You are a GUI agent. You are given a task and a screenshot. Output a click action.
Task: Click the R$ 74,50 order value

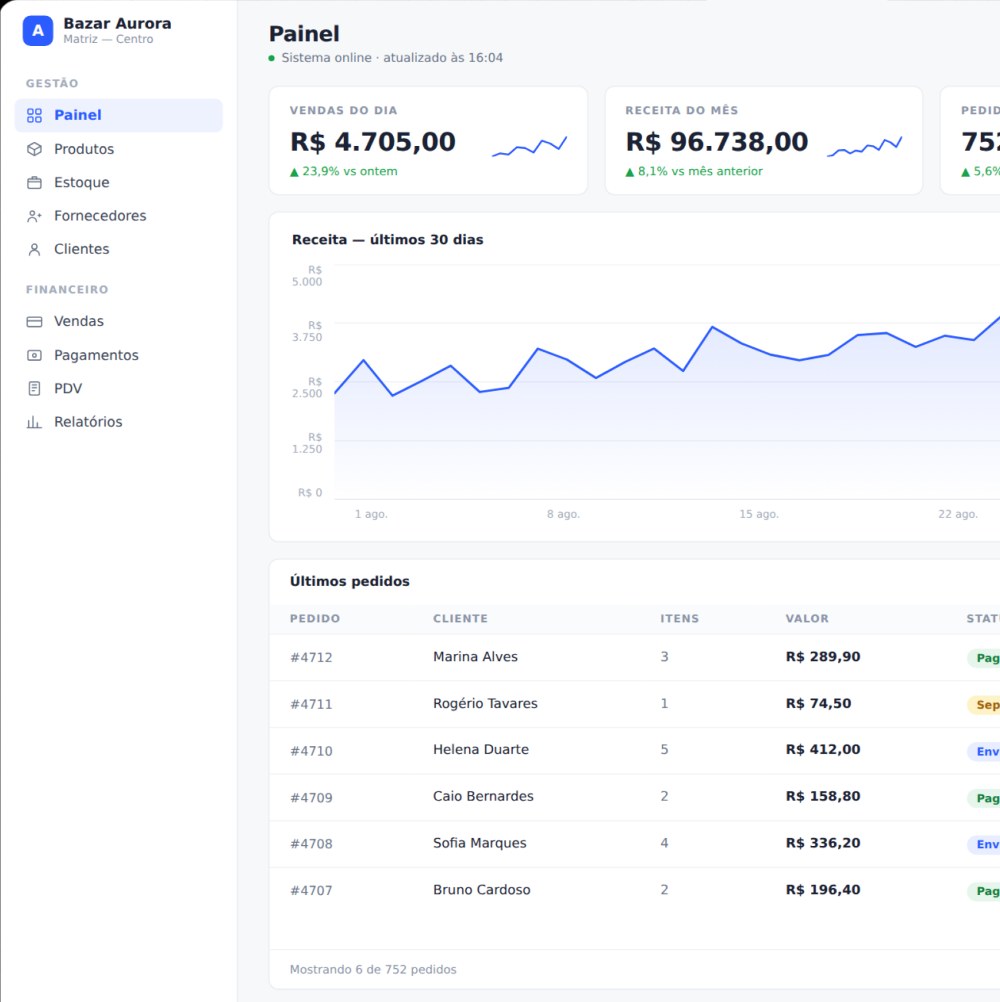pos(818,704)
